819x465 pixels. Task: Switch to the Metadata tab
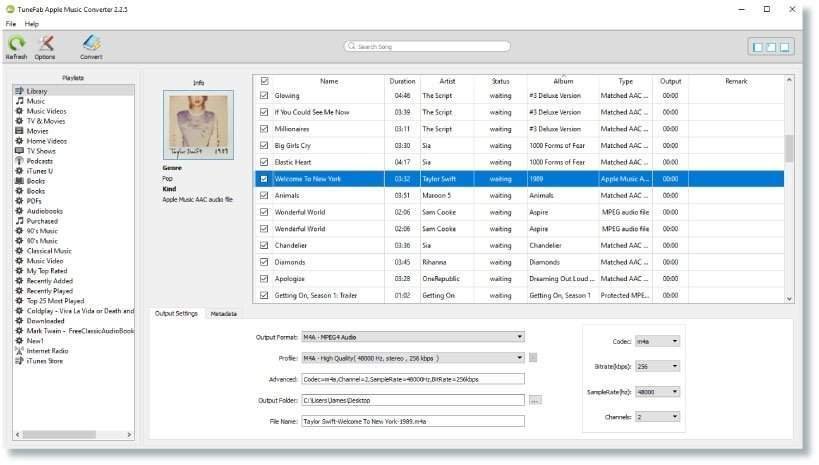pyautogui.click(x=224, y=313)
